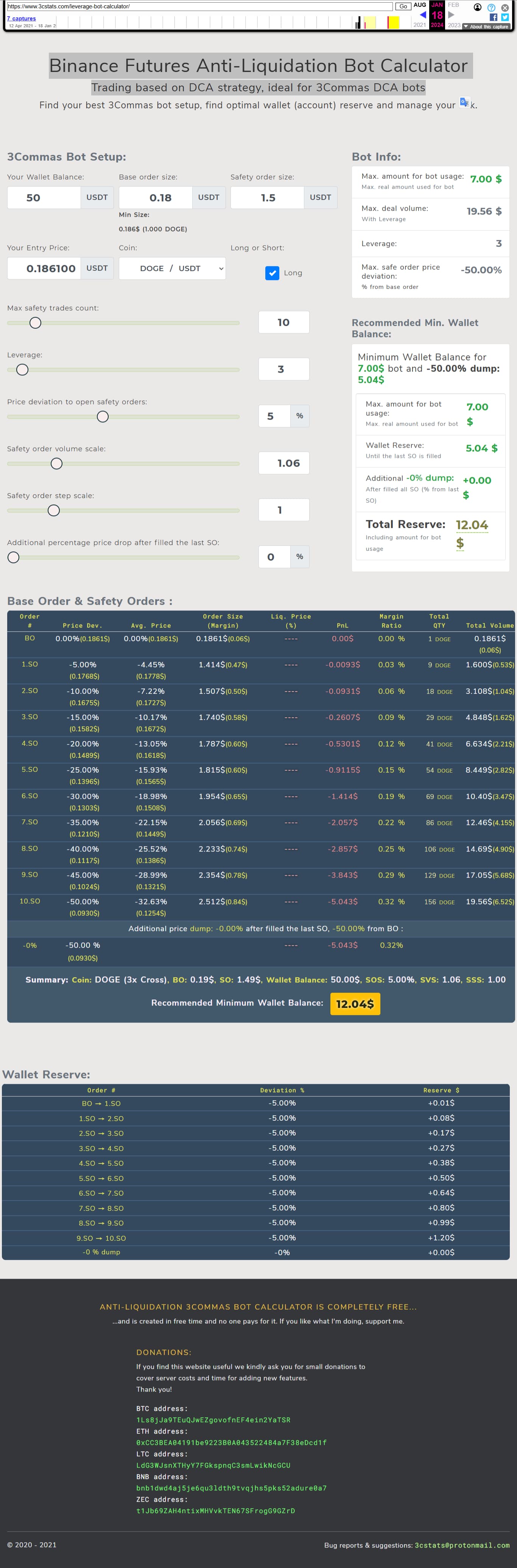Viewport: 517px width, 1568px height.
Task: Click the -0 % dump wallet reserve row
Action: click(x=255, y=1252)
